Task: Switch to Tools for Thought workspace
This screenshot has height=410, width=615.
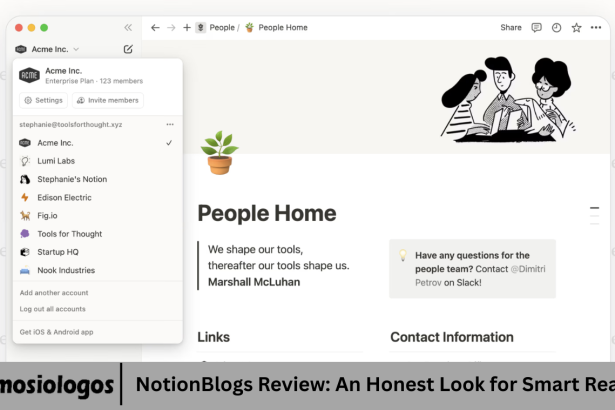Action: tap(97, 234)
